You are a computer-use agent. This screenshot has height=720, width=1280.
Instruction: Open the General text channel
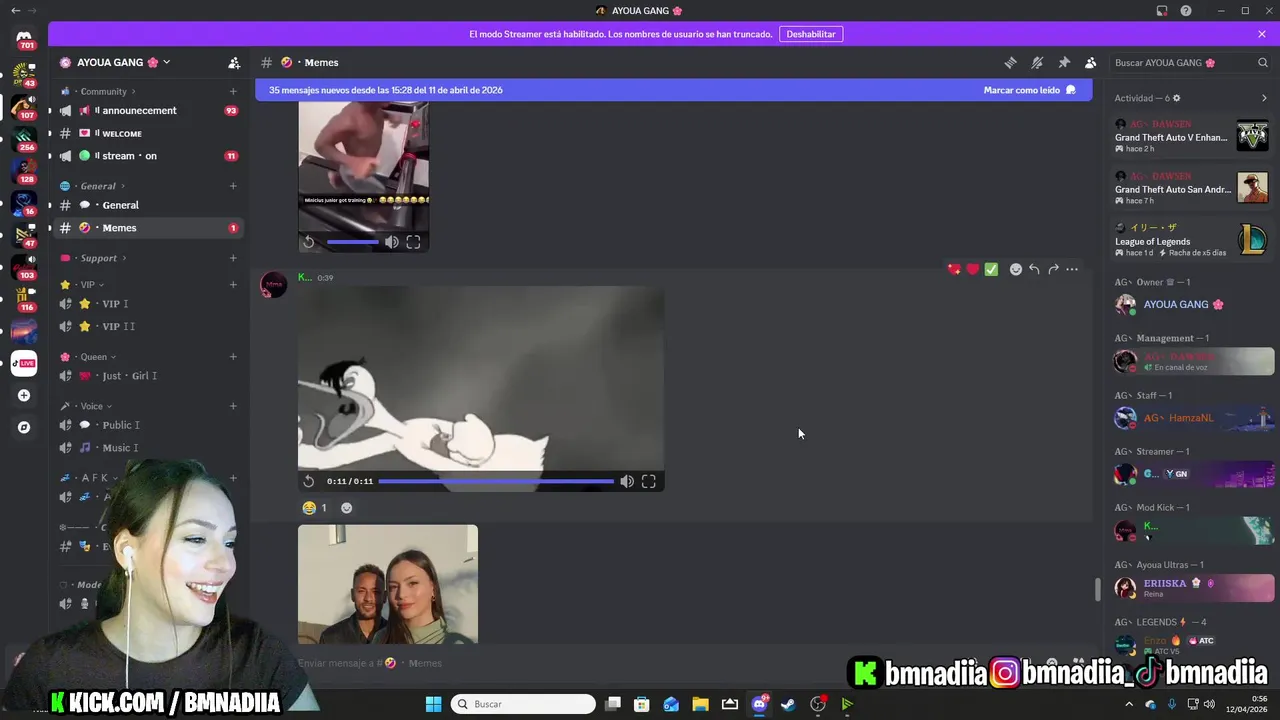click(146, 205)
